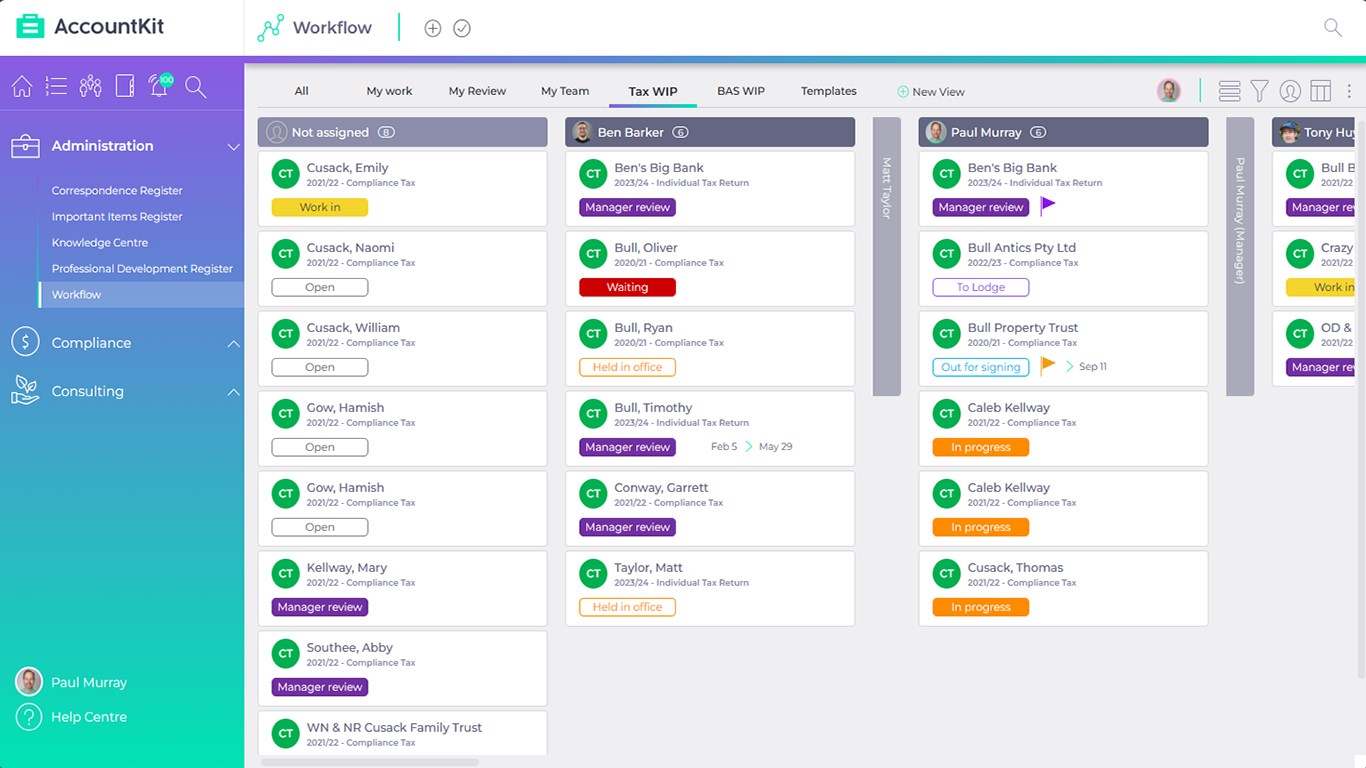Open Important Items Register link
Viewport: 1366px width, 768px height.
tap(117, 216)
